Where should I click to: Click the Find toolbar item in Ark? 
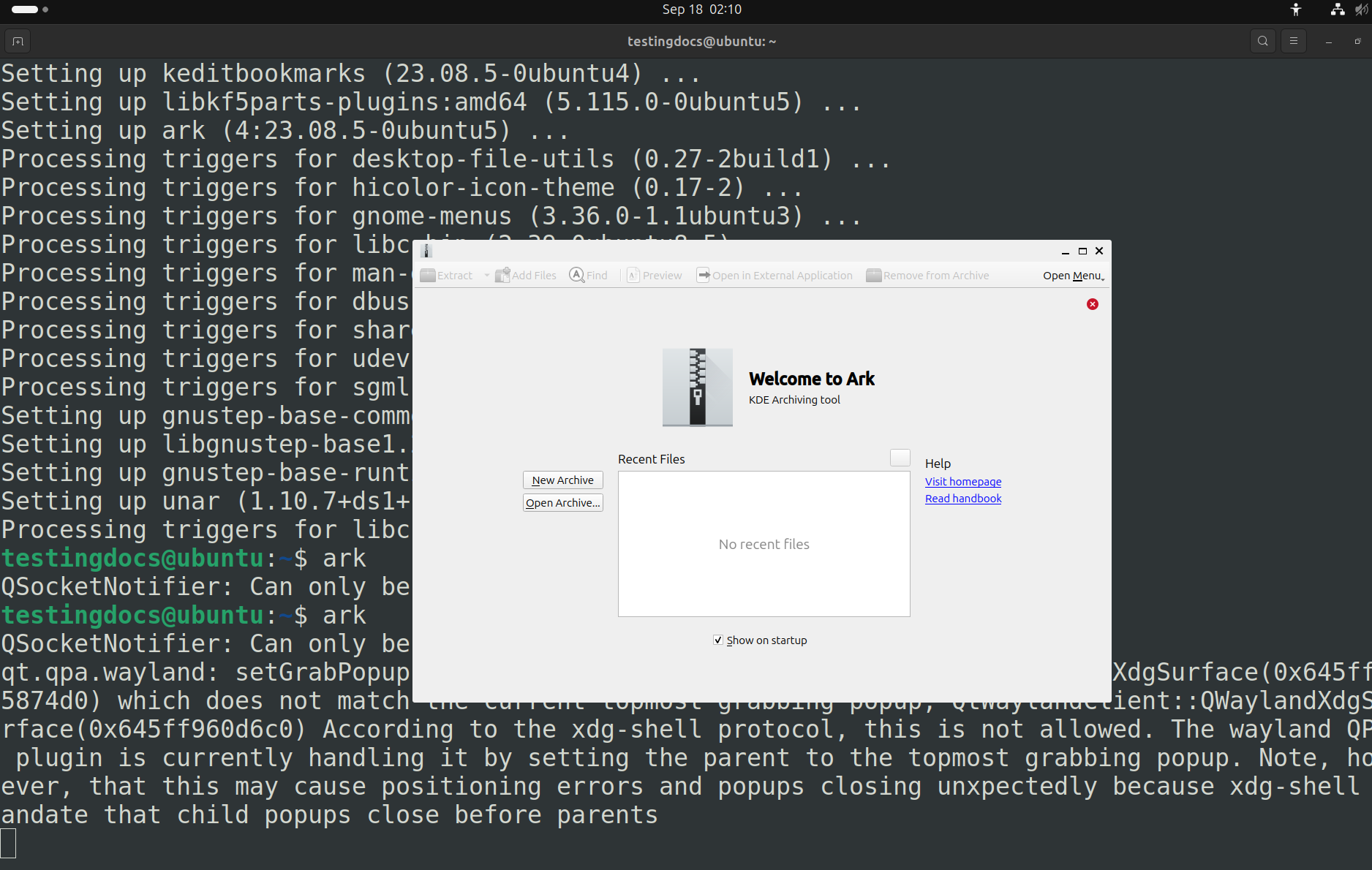[589, 276]
